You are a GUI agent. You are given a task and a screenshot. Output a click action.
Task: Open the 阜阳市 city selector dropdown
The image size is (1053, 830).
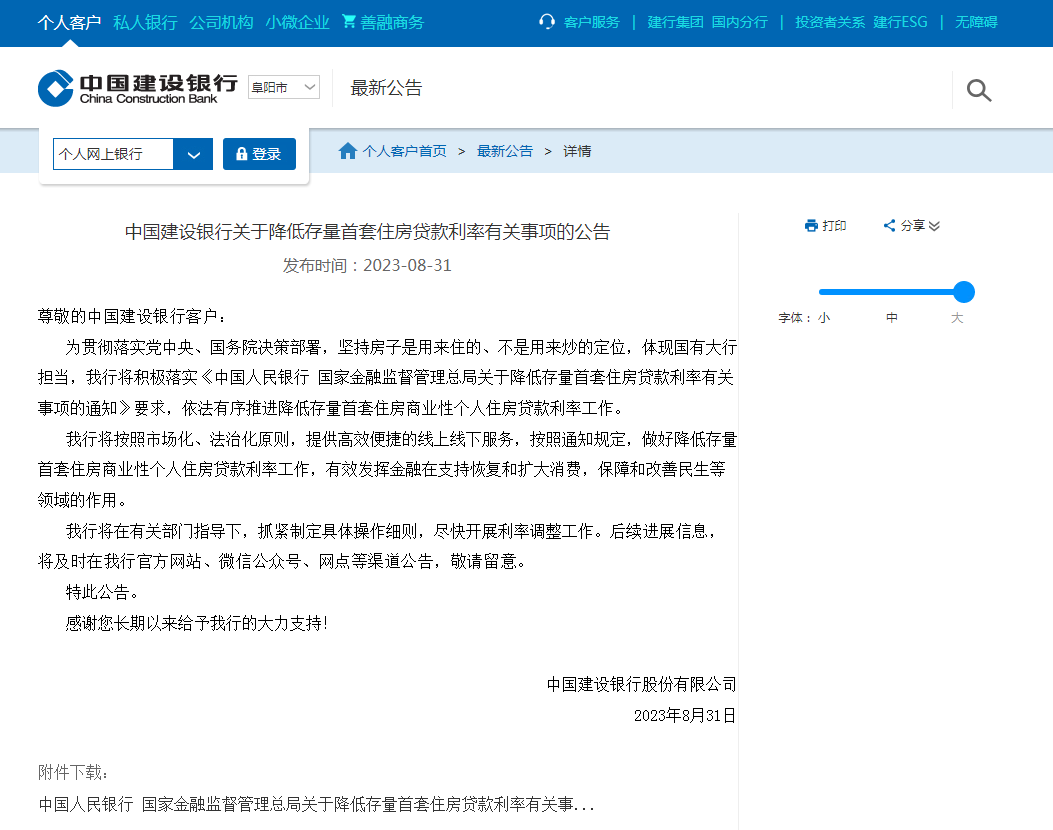click(283, 87)
